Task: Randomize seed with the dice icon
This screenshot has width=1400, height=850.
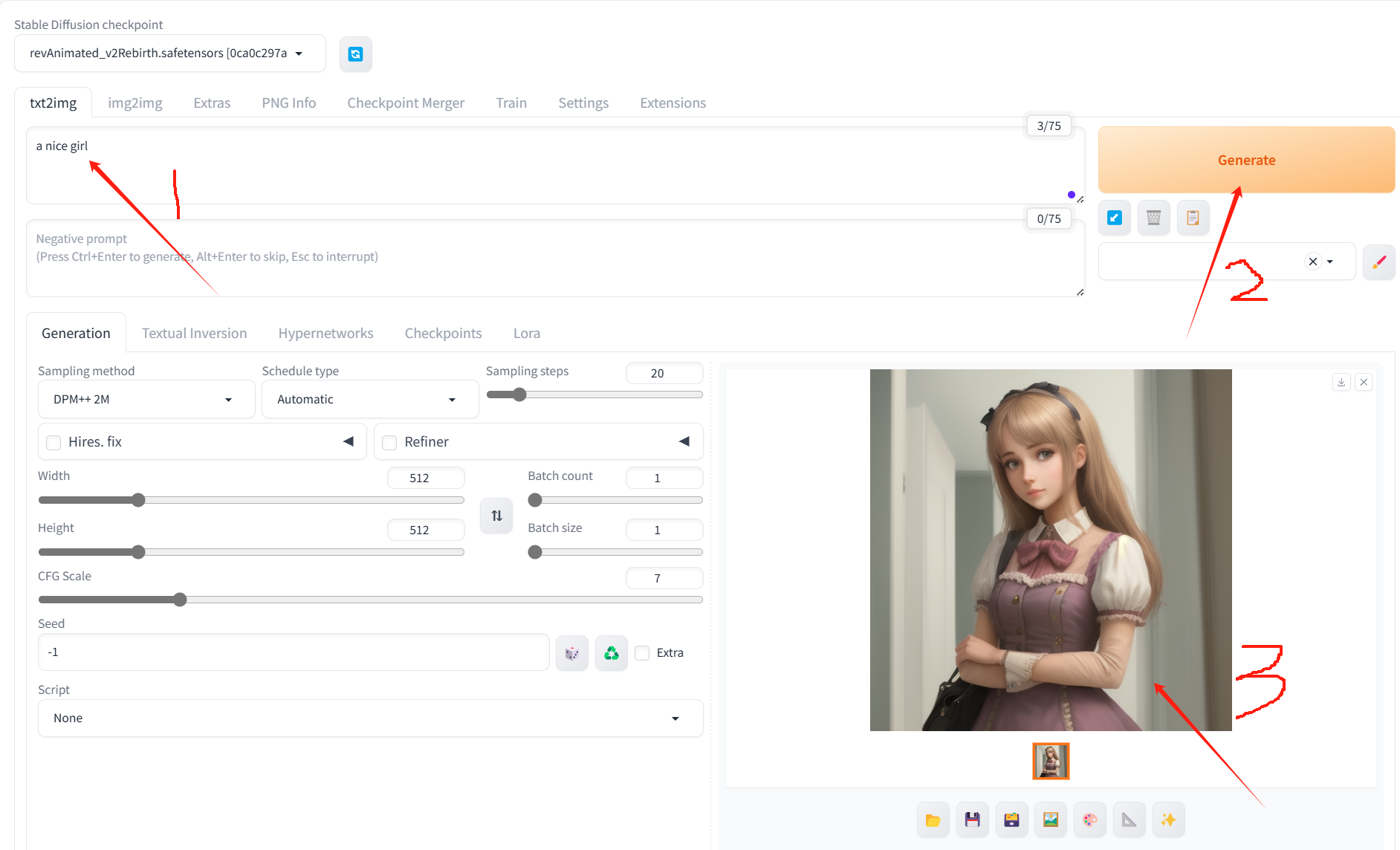Action: point(572,653)
